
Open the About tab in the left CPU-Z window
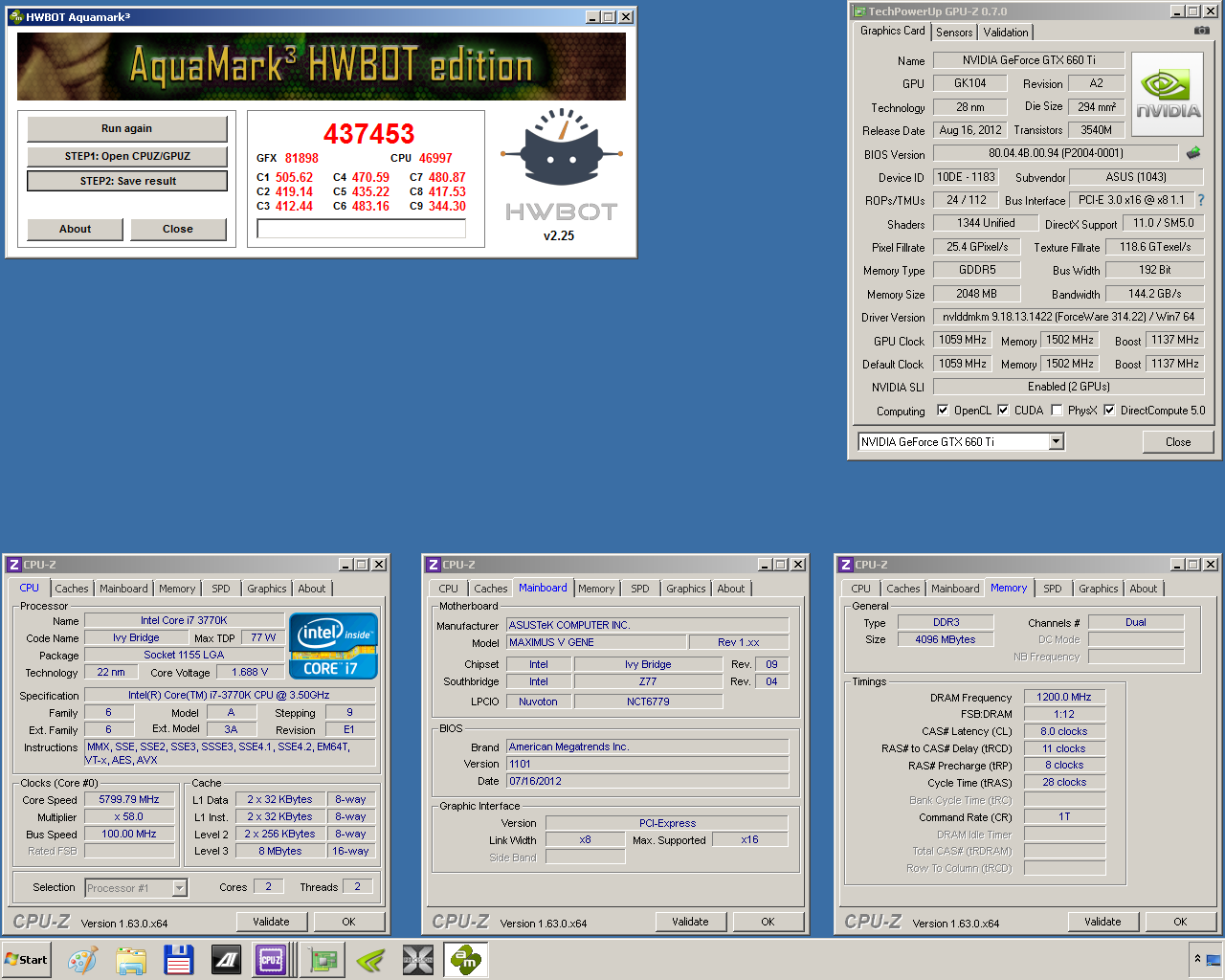point(312,589)
